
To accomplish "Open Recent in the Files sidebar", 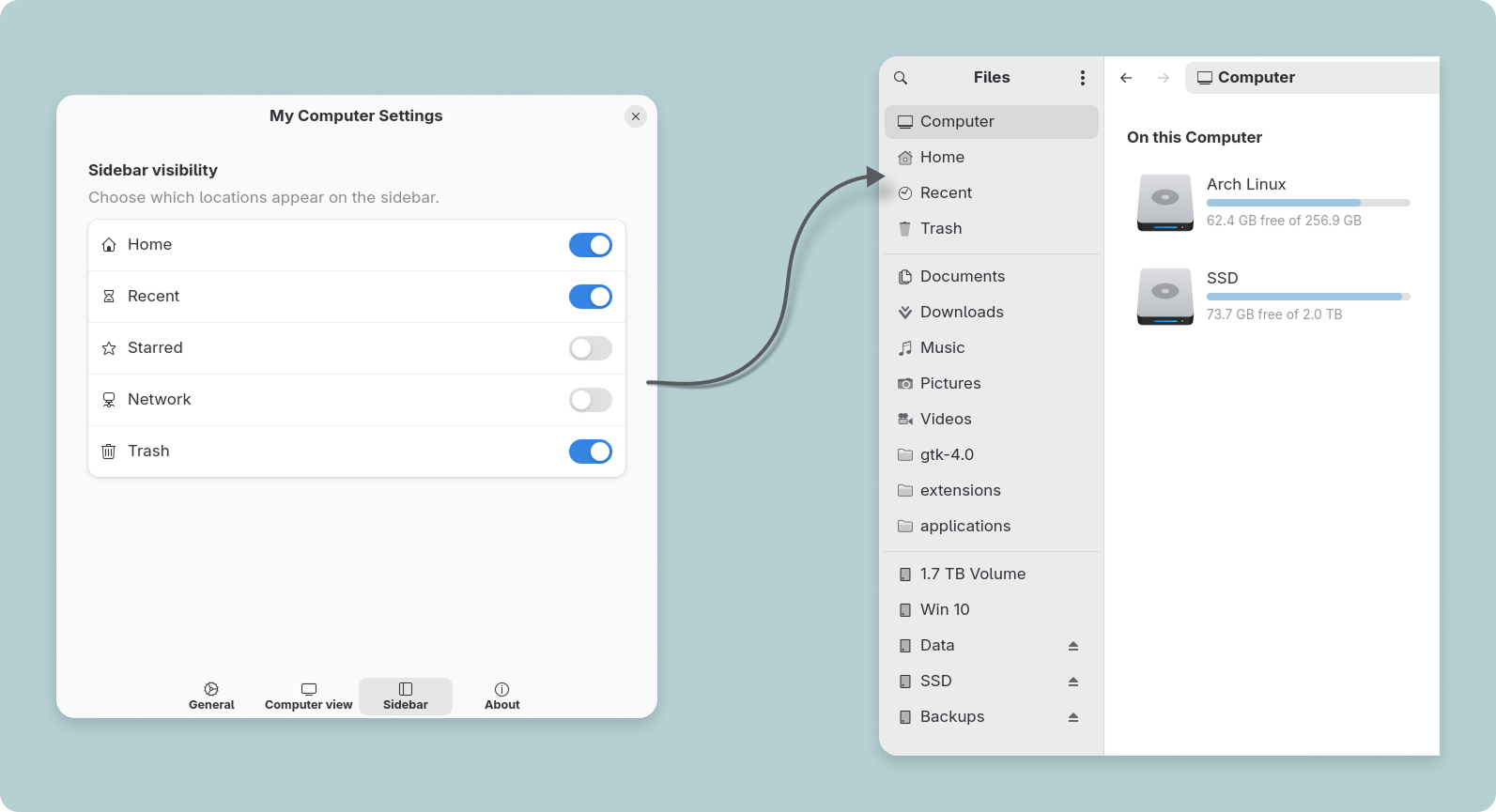I will tap(992, 193).
